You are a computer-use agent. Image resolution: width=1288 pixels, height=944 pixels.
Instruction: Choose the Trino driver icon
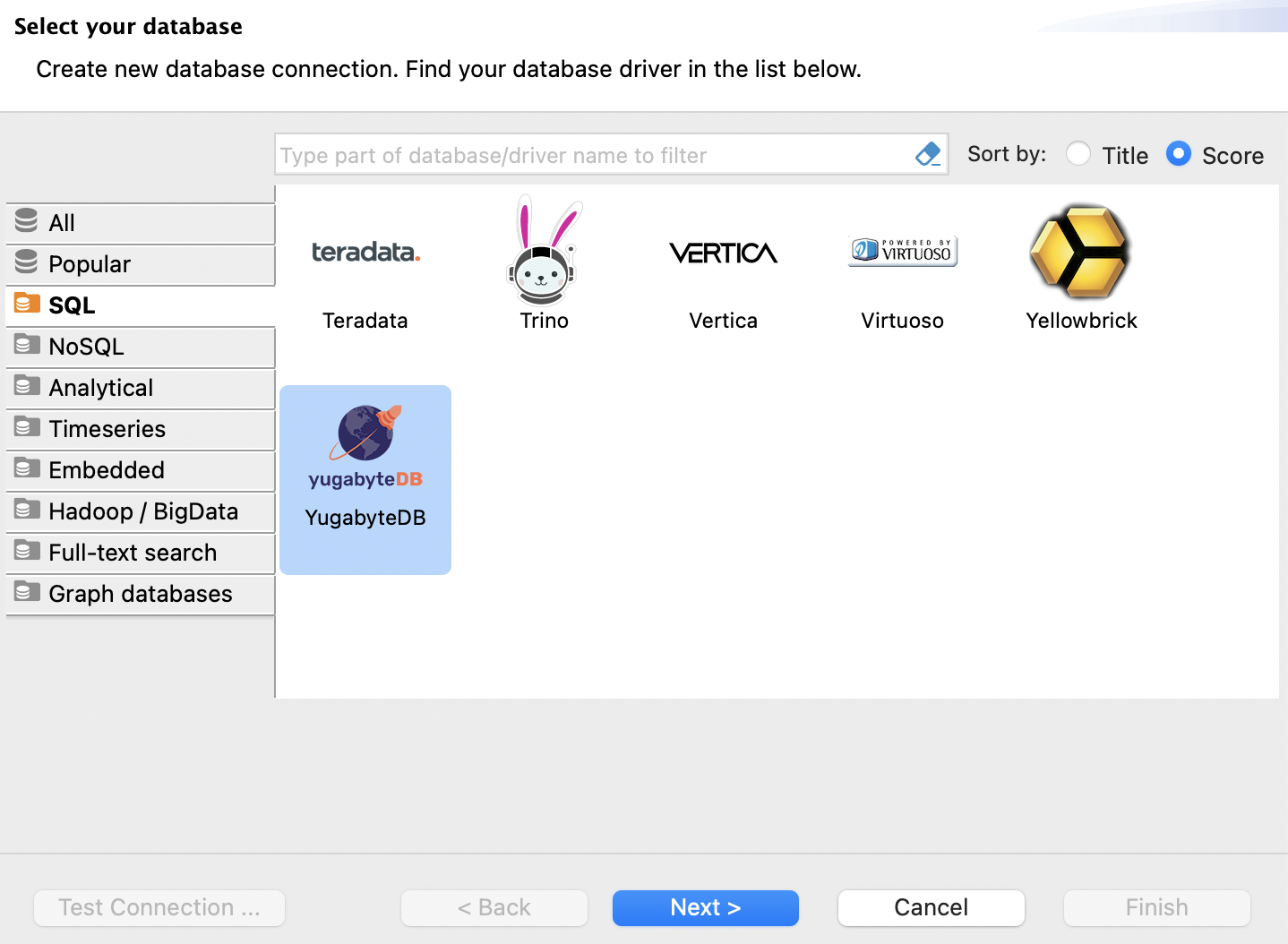tap(544, 255)
